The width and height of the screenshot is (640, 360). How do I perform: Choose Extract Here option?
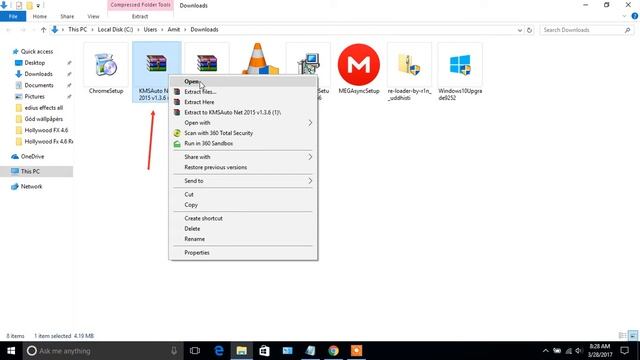click(243, 102)
